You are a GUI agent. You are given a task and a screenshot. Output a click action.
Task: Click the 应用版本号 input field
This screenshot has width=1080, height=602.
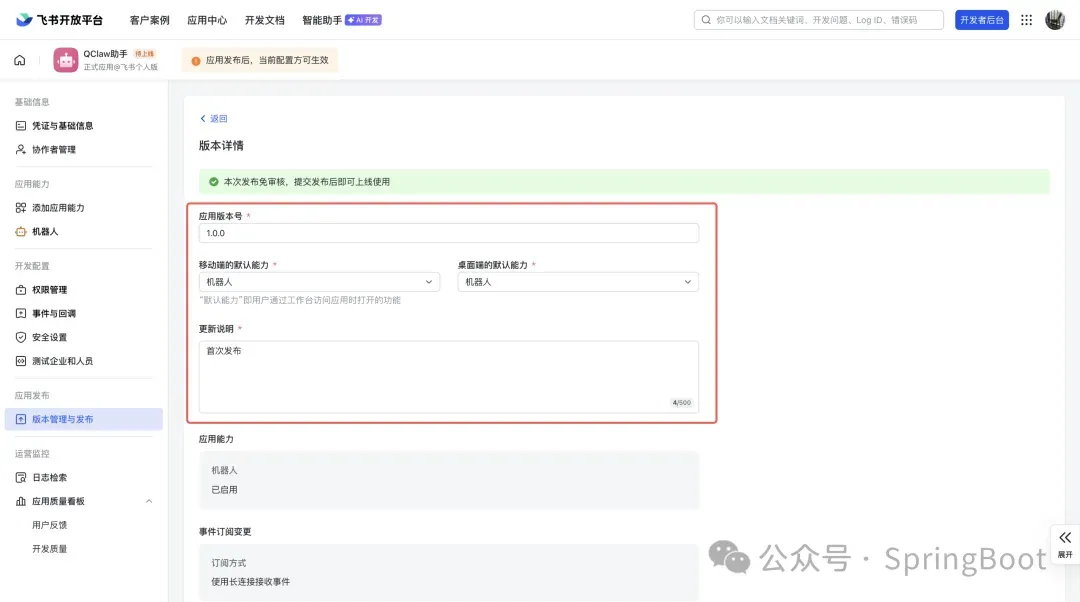(448, 233)
